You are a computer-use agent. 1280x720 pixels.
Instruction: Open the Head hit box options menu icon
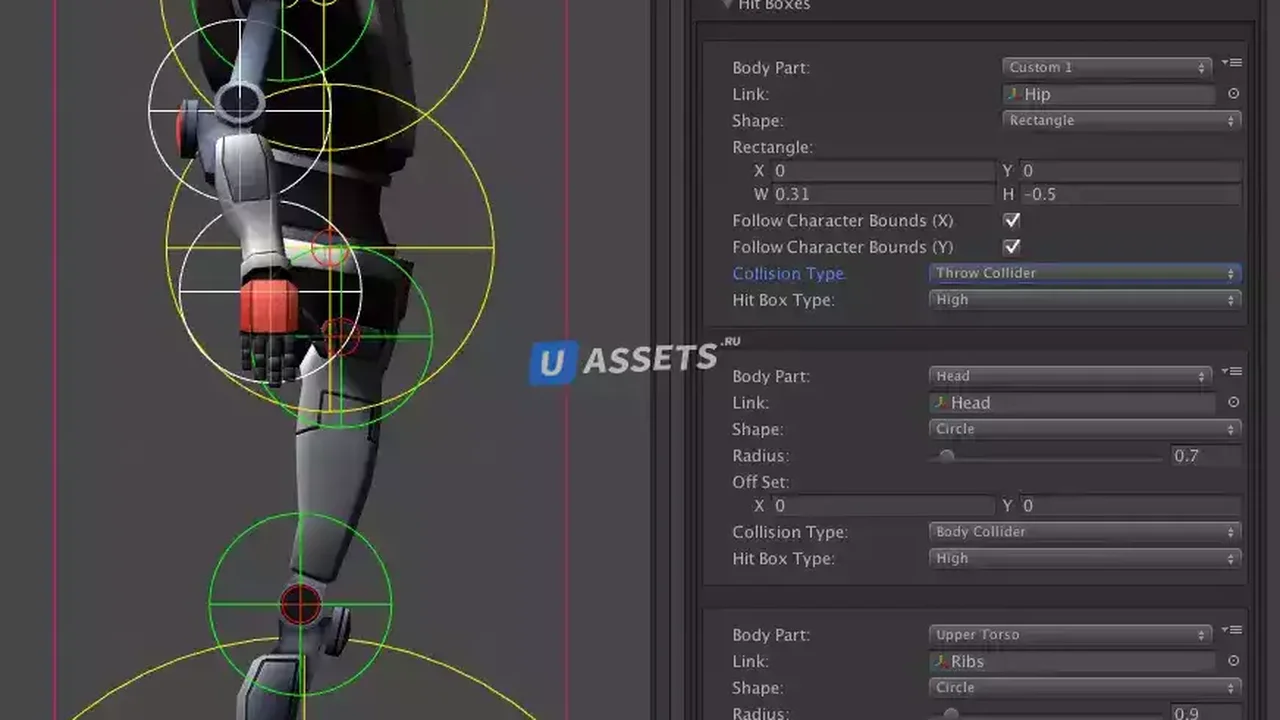[1232, 372]
